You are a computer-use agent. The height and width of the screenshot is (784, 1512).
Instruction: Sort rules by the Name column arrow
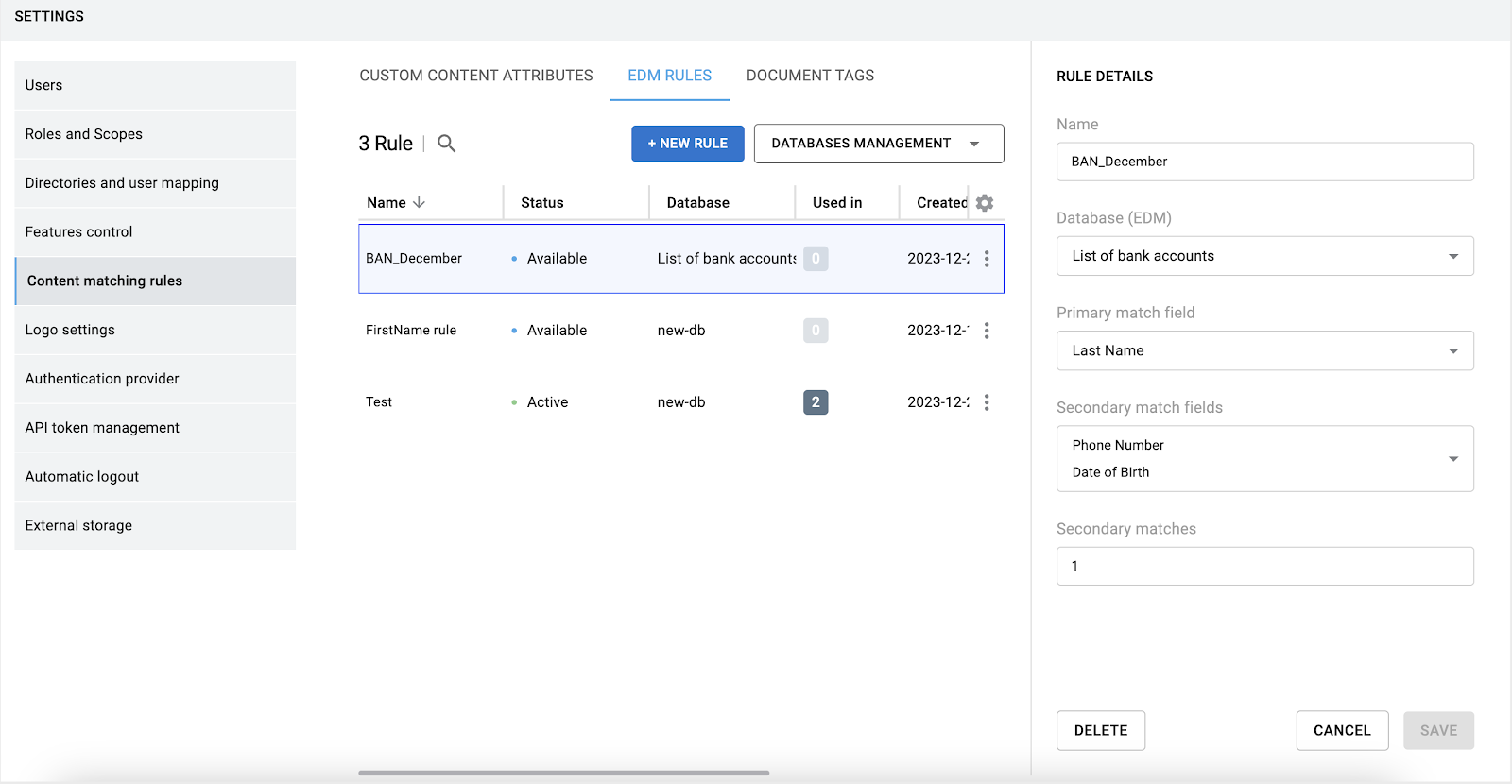click(420, 203)
